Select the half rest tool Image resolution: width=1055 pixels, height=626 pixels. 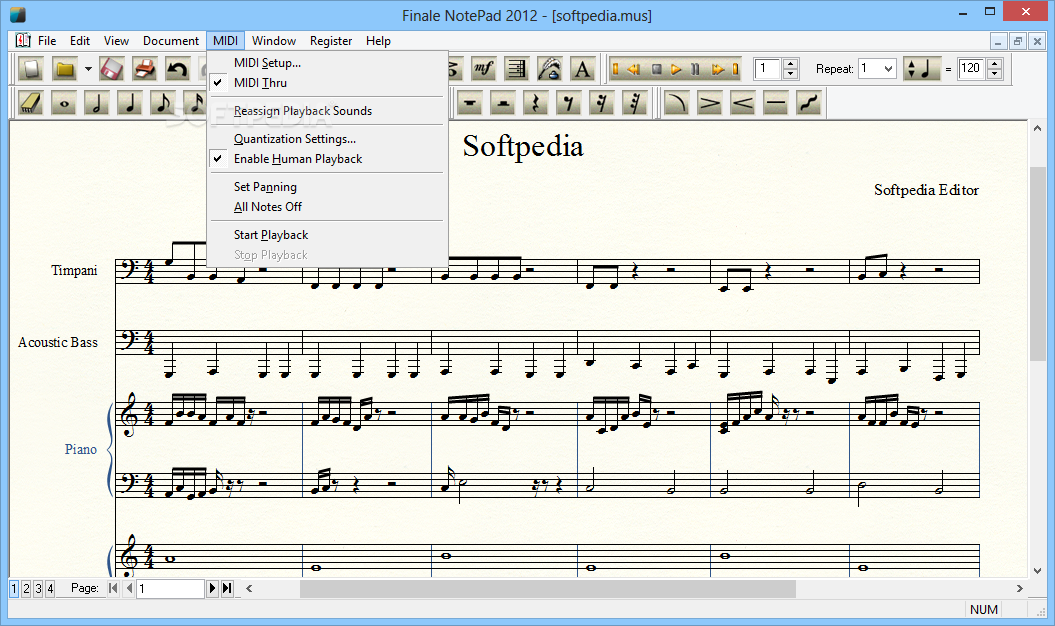(503, 104)
